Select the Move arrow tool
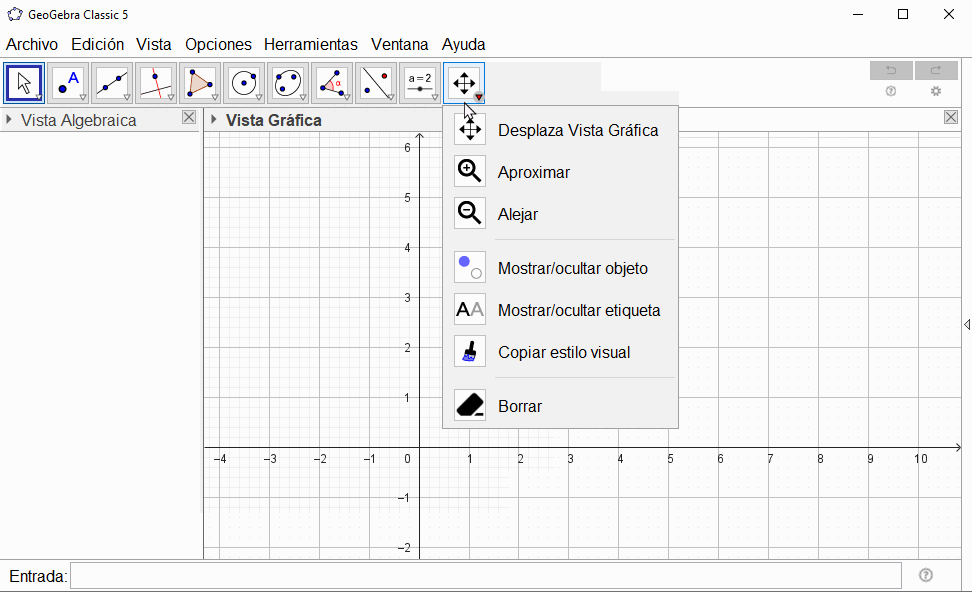The width and height of the screenshot is (972, 592). [x=24, y=83]
